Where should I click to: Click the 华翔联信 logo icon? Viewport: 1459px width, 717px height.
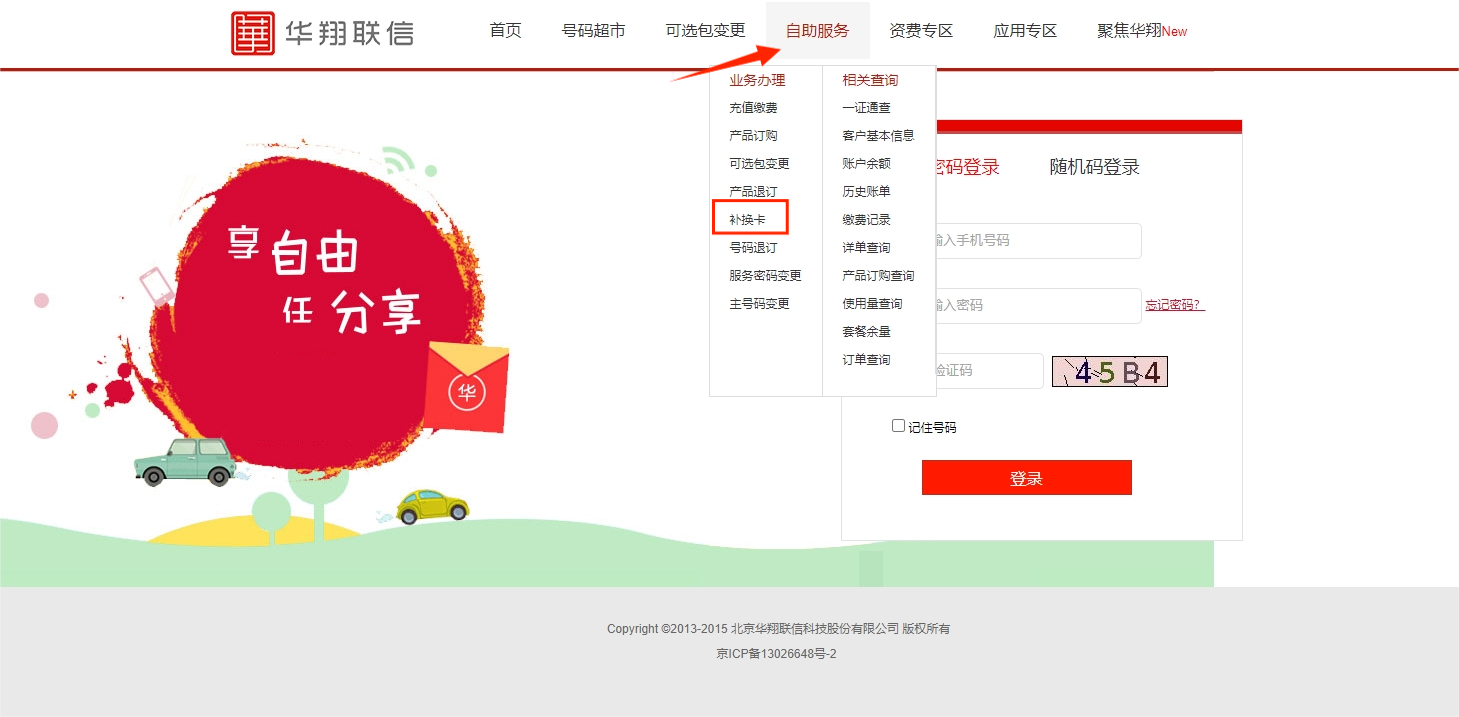[252, 33]
